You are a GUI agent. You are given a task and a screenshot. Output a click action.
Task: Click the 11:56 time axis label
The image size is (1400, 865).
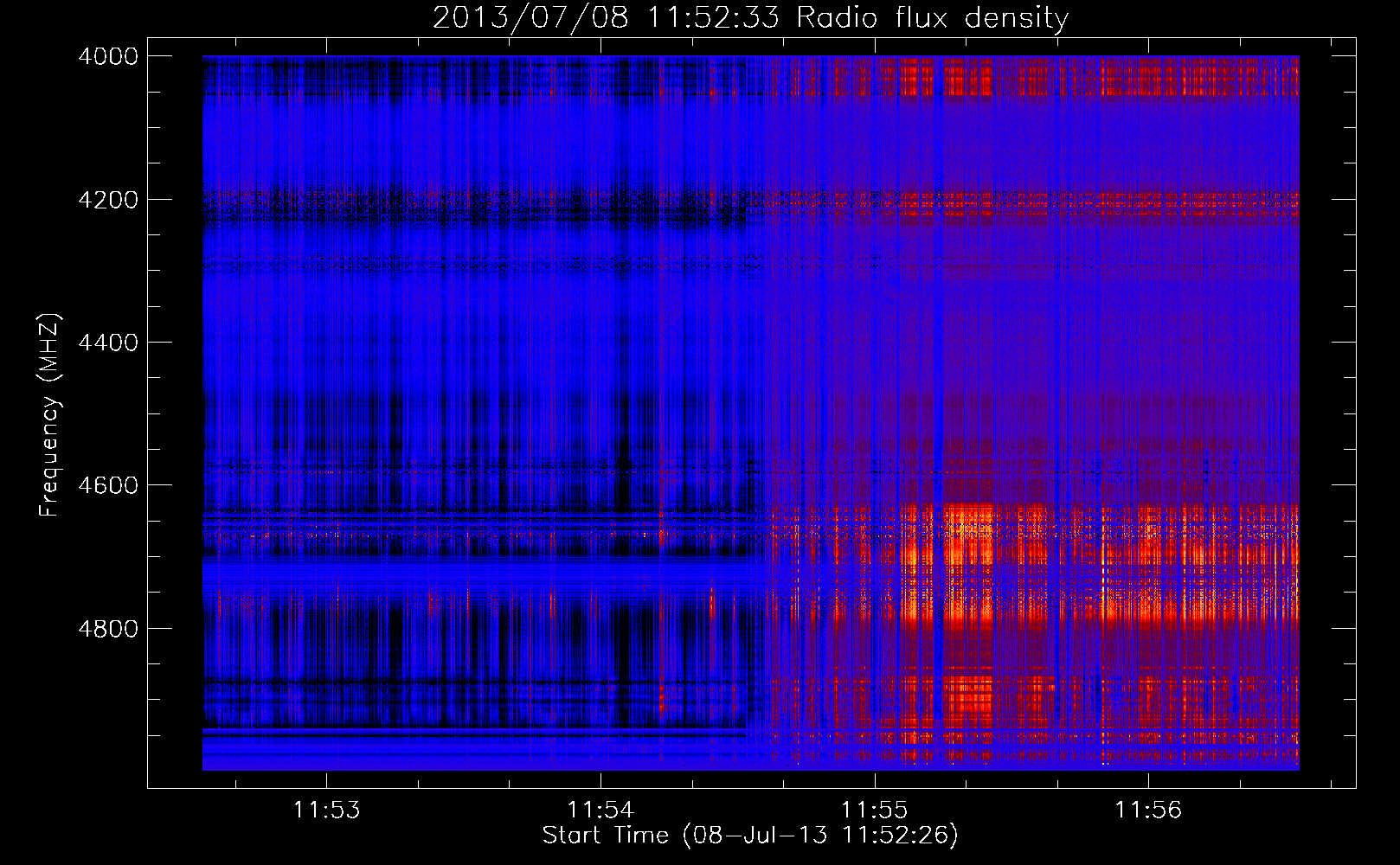point(1148,811)
